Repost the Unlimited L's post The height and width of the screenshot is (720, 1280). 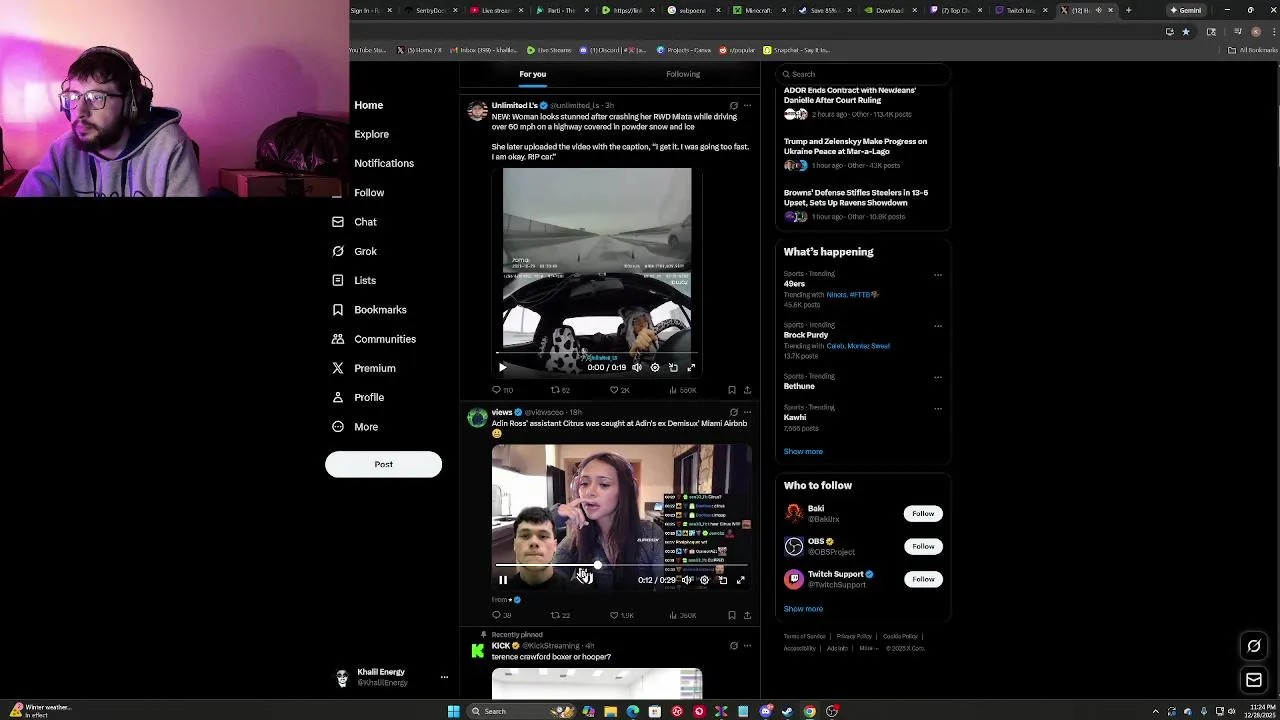coord(555,390)
